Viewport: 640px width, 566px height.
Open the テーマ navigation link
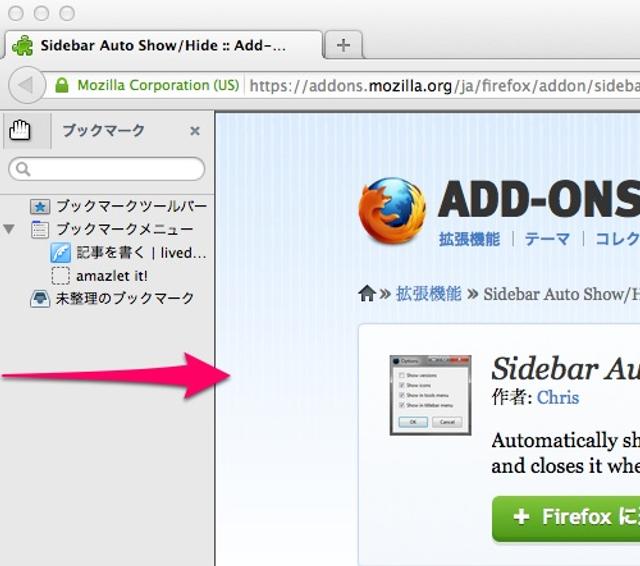(547, 239)
